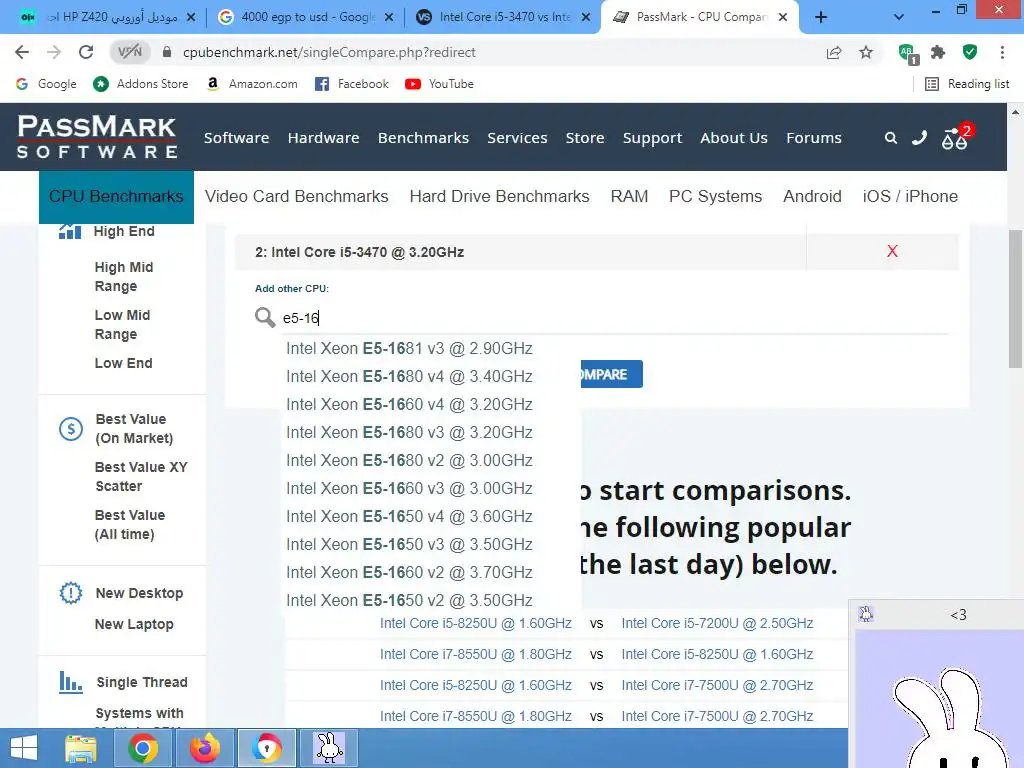Choose Intel Xeon E5-1681 v3 suggestion
This screenshot has height=768, width=1024.
coord(409,348)
